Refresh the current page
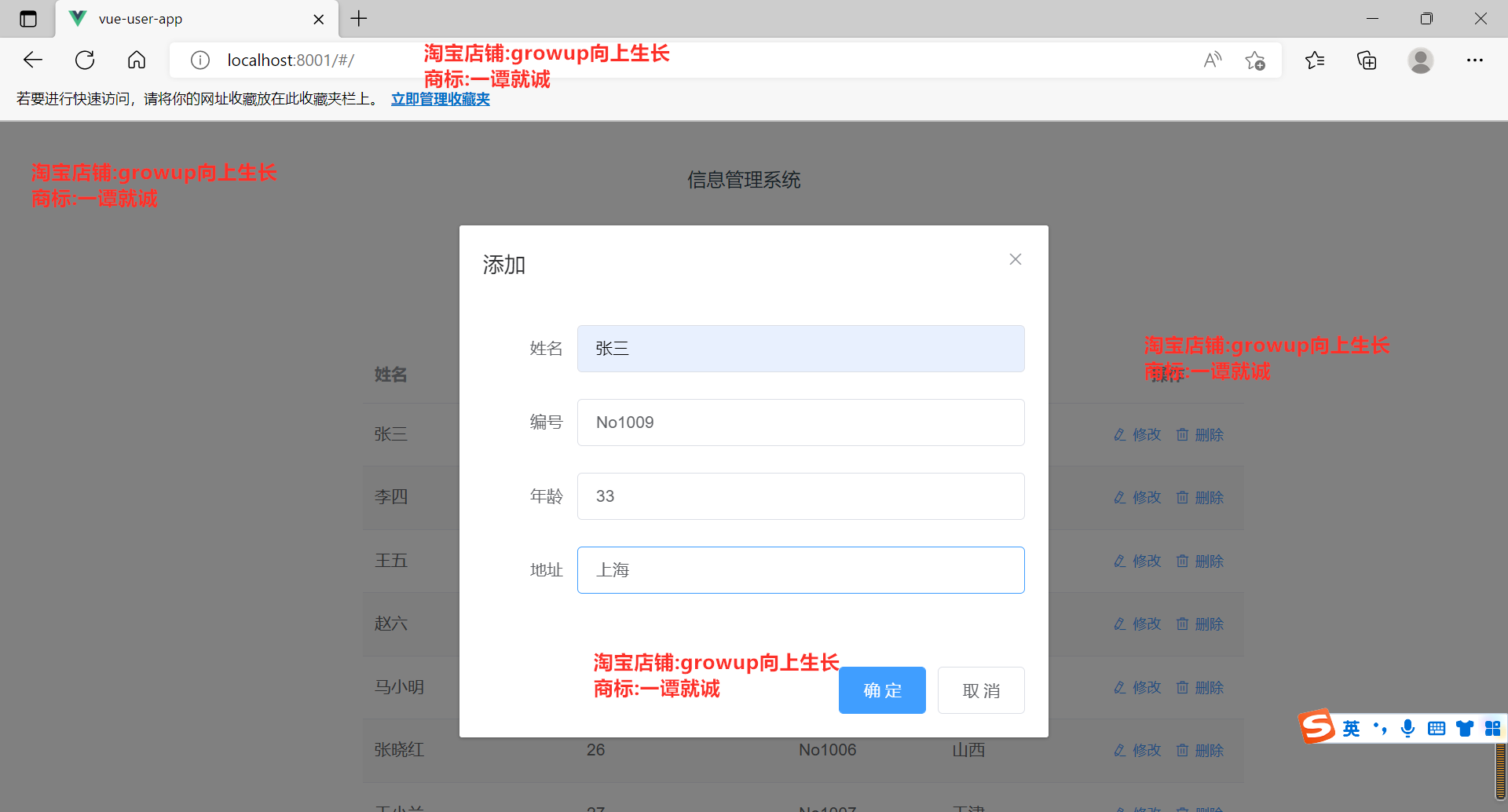This screenshot has height=812, width=1508. pyautogui.click(x=84, y=60)
